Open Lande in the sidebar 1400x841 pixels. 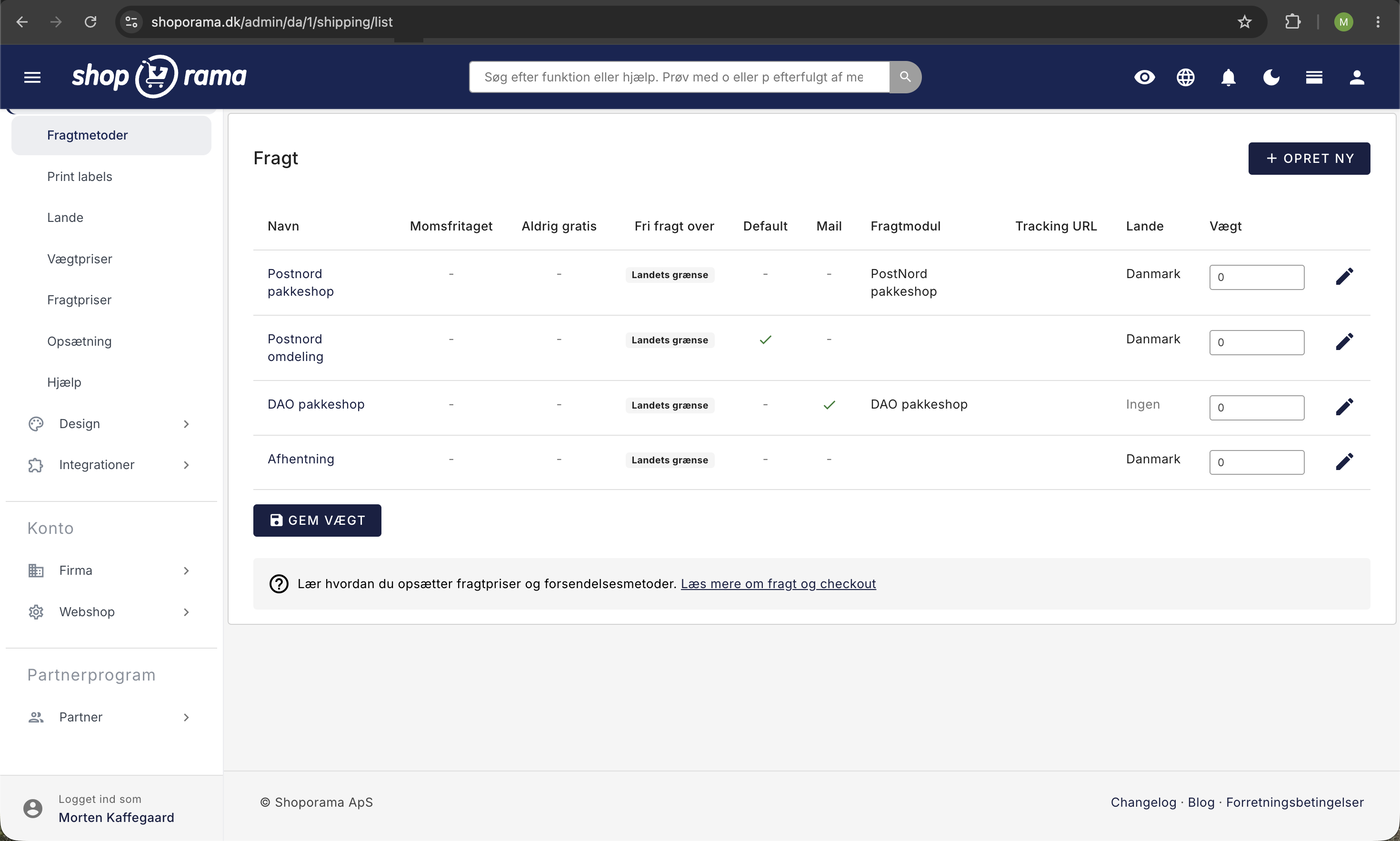tap(65, 218)
